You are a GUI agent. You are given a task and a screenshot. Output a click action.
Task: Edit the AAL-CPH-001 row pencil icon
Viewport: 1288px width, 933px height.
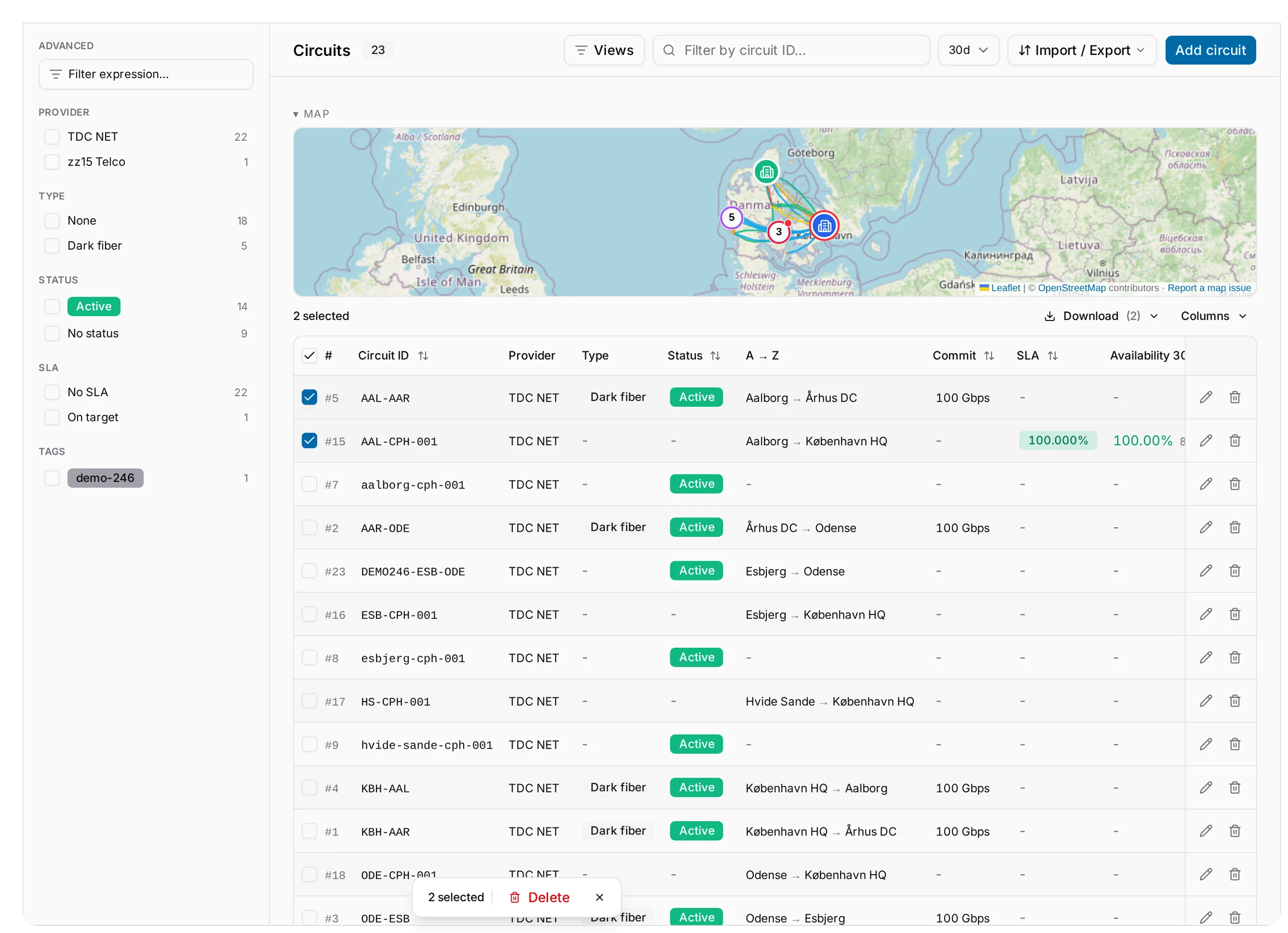(x=1206, y=441)
